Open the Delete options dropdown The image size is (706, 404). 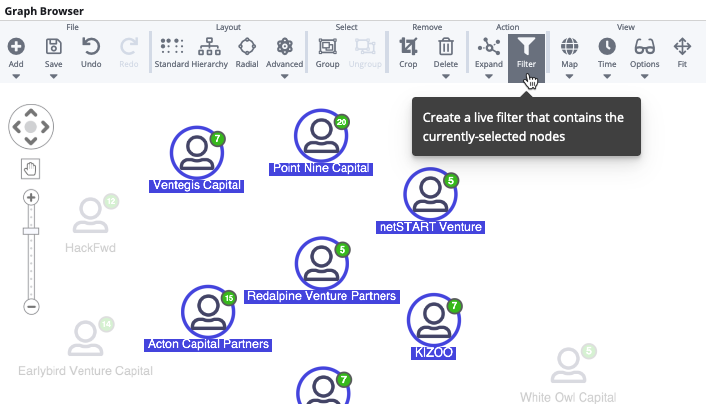coord(446,76)
